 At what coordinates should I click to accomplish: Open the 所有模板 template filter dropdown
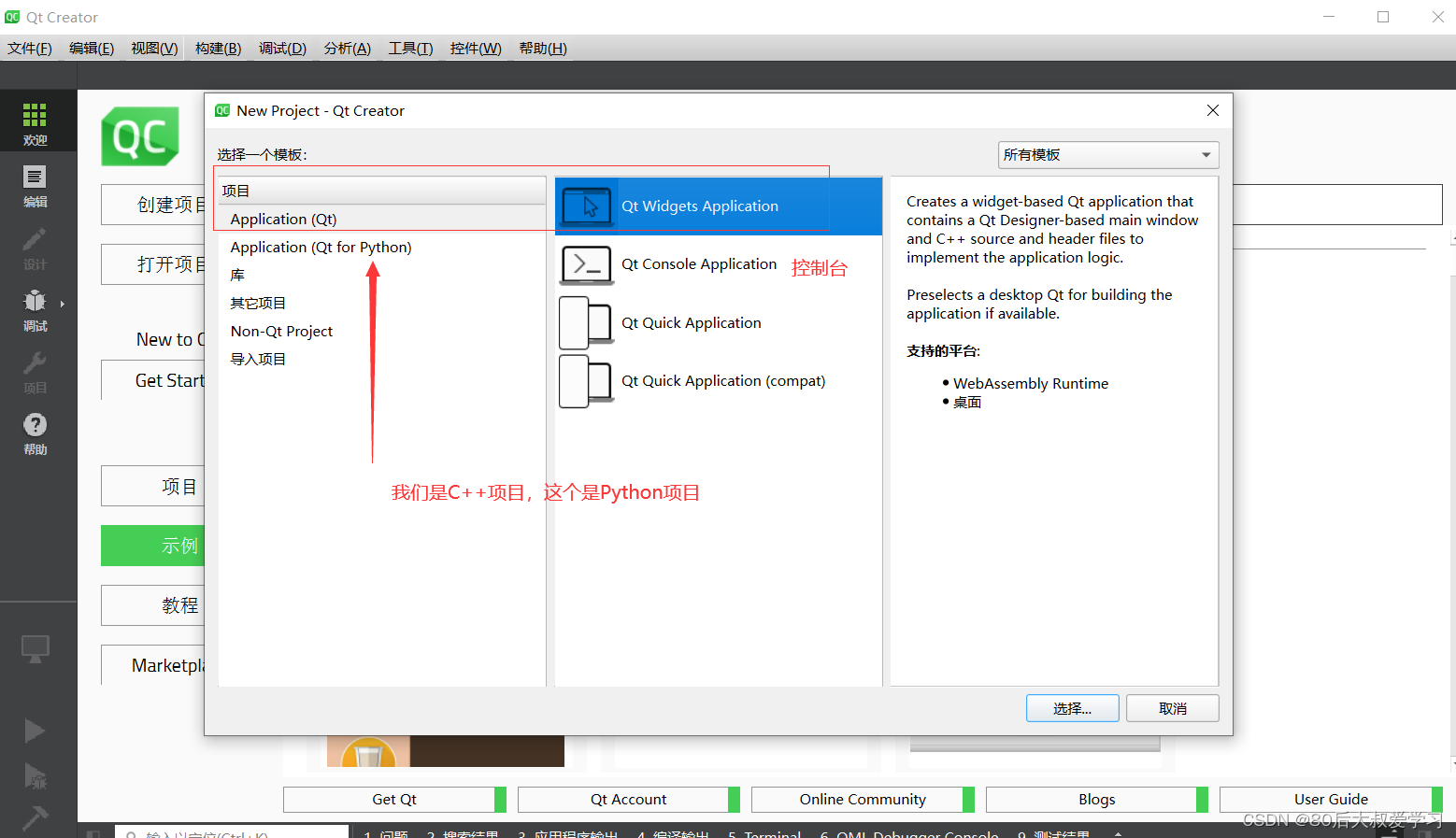[1107, 155]
